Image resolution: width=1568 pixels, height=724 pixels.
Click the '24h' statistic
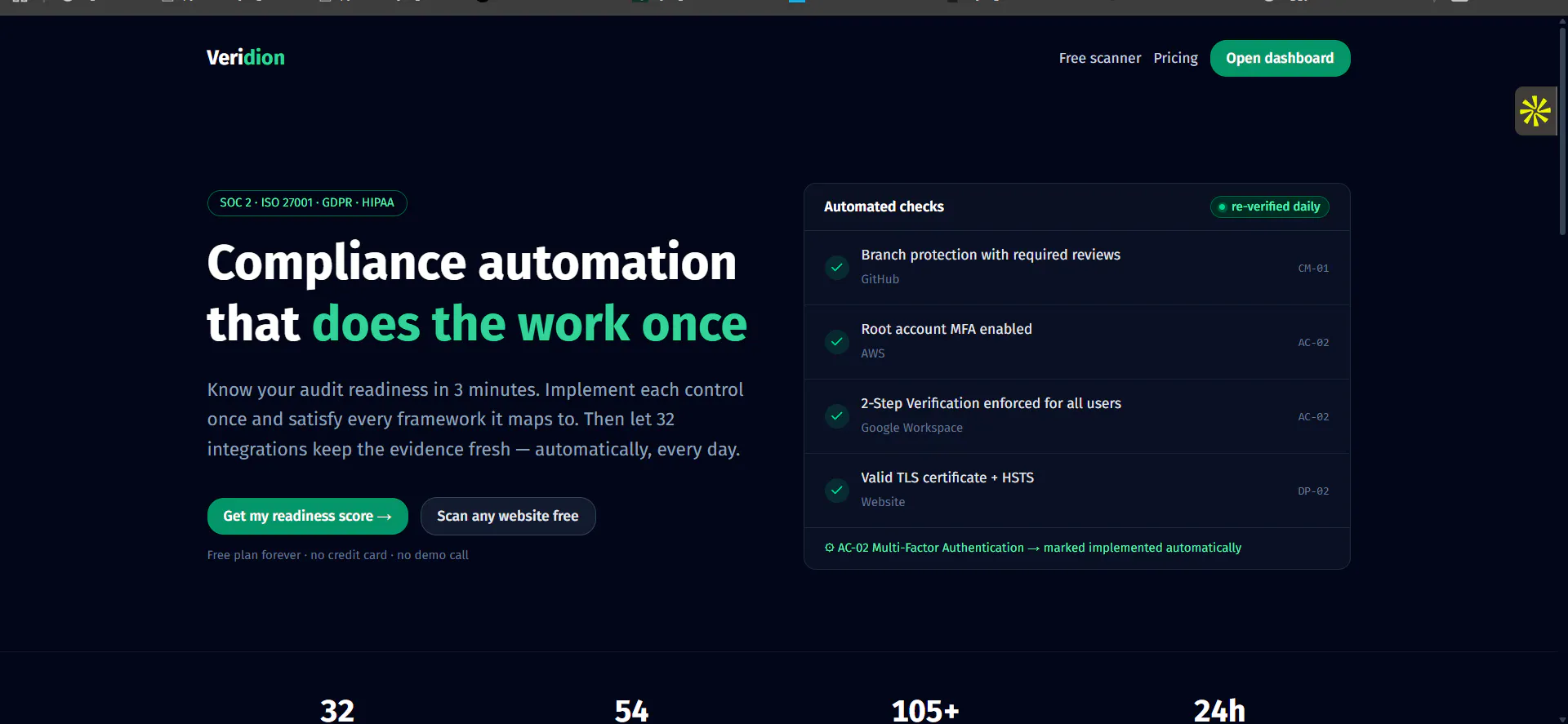[1219, 711]
